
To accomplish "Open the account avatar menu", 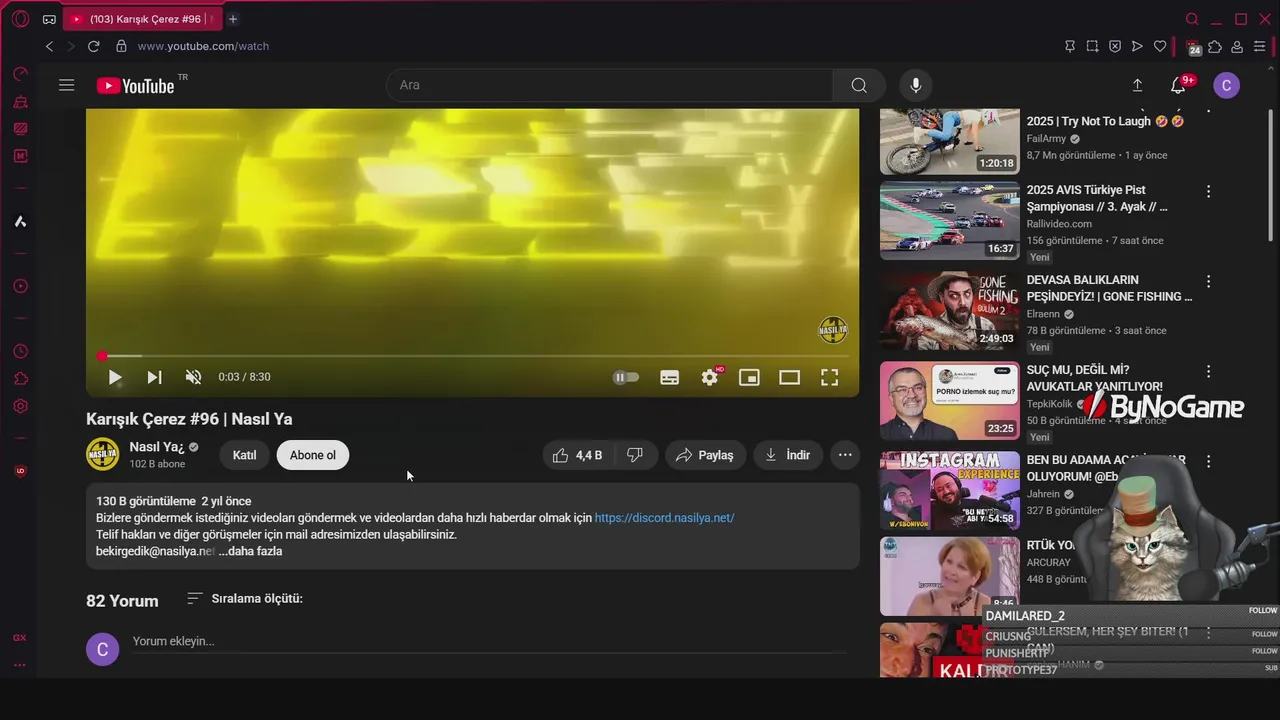I will 1227,85.
